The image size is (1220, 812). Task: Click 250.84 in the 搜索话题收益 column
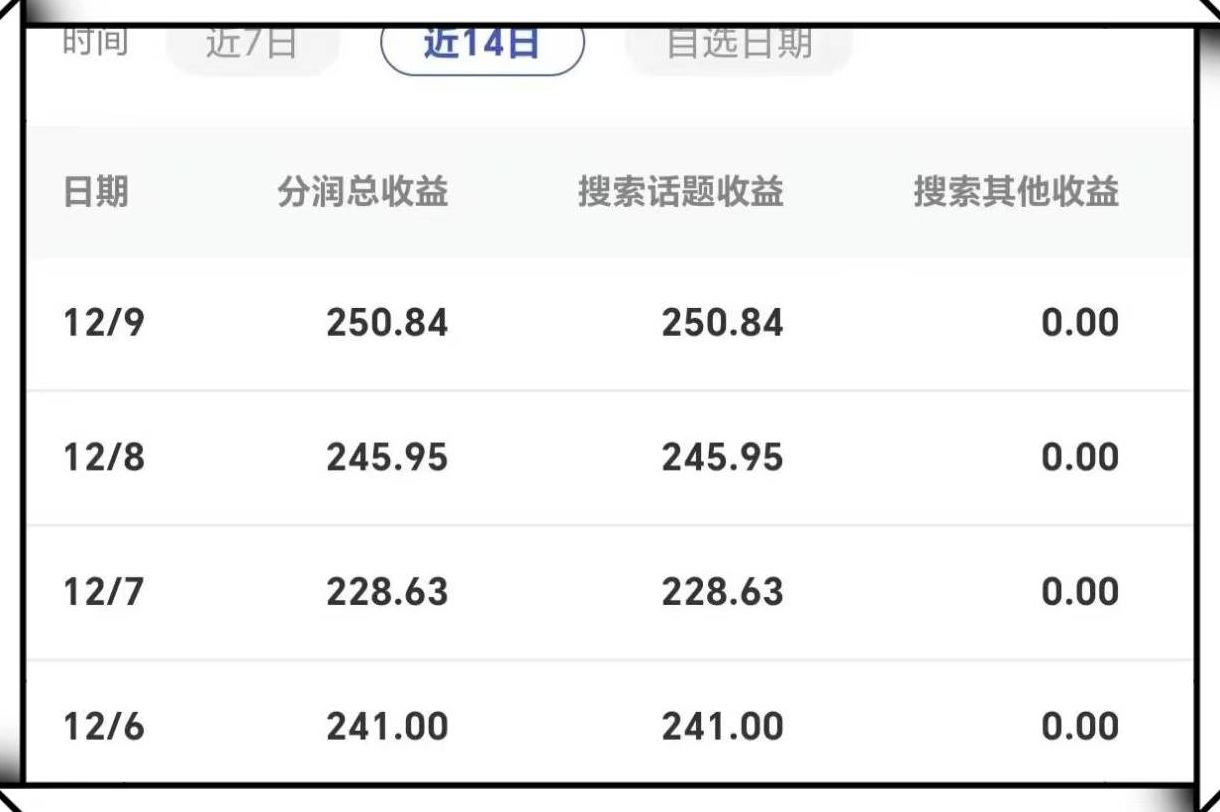[x=722, y=323]
